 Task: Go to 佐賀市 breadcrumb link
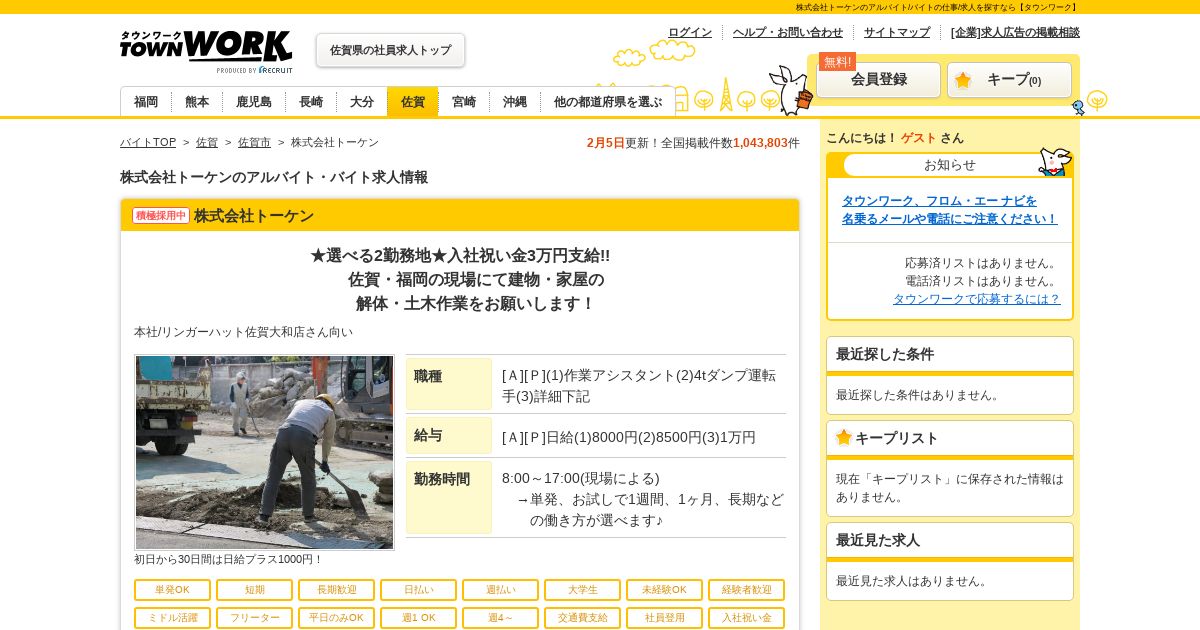click(254, 143)
